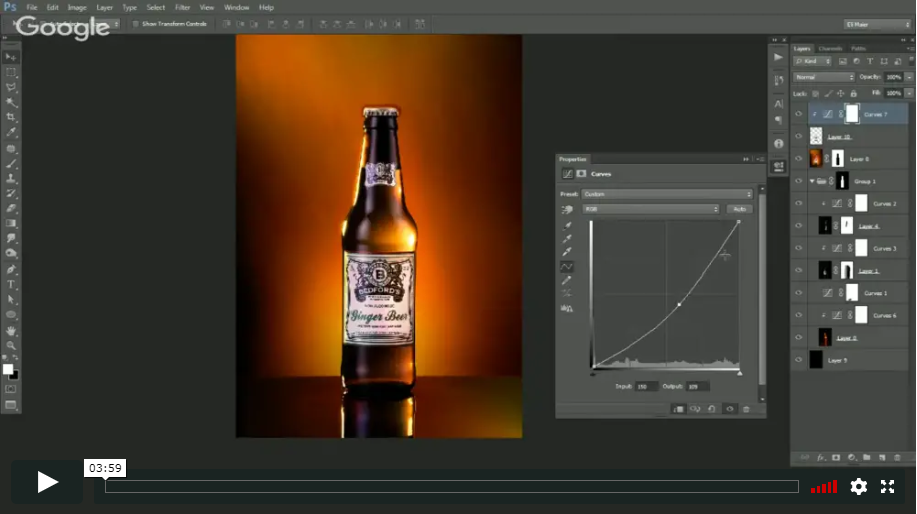This screenshot has width=917, height=514.
Task: Play the video
Action: point(47,482)
